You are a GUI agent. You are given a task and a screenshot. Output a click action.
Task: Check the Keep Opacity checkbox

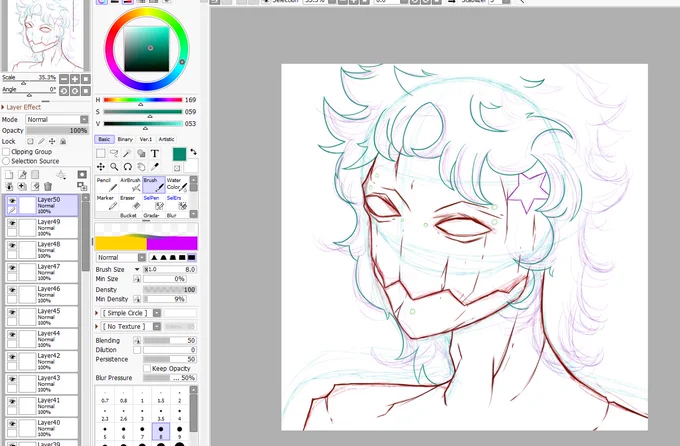[x=147, y=368]
